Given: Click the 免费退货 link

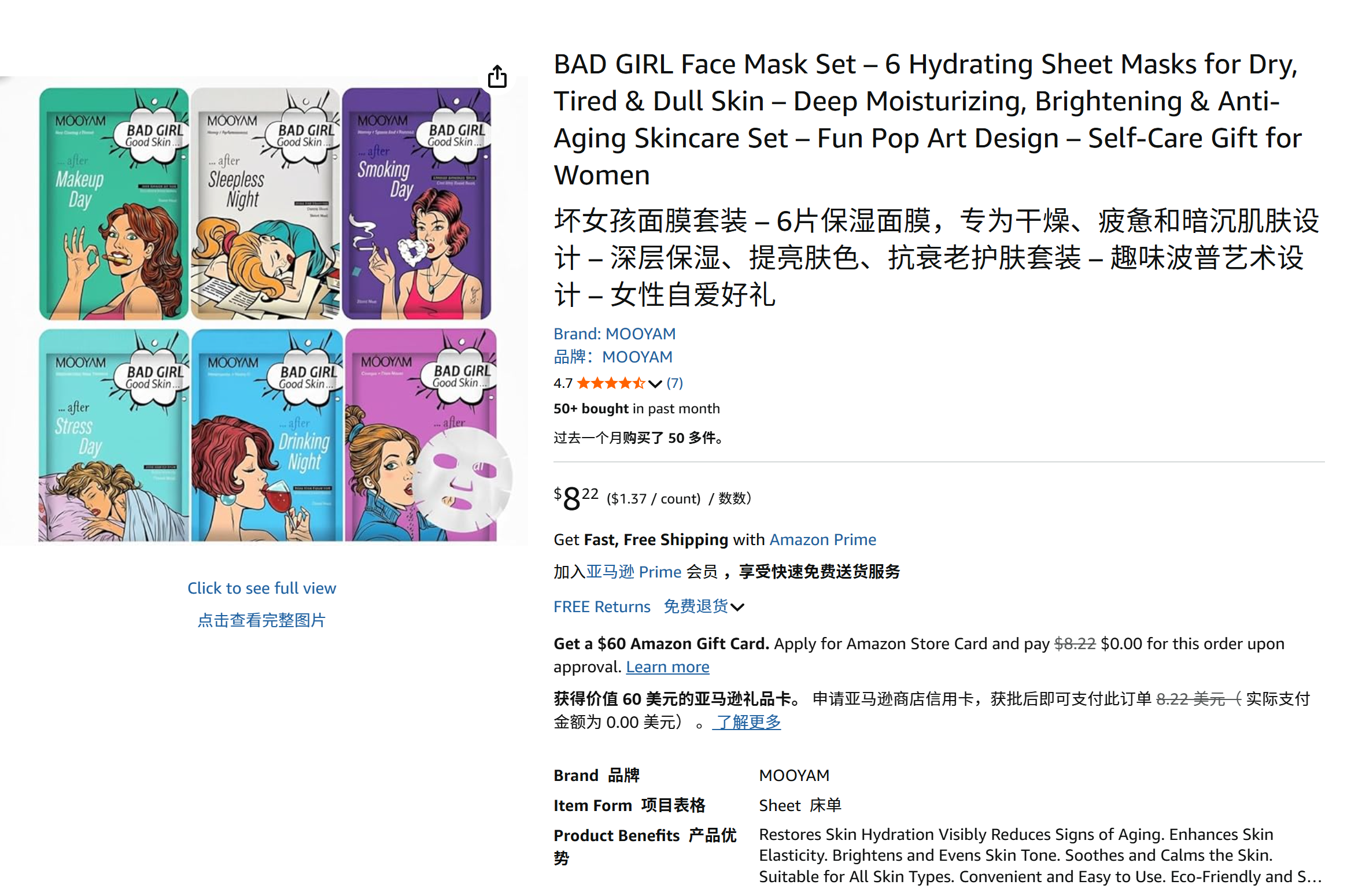Looking at the screenshot, I should click(696, 607).
